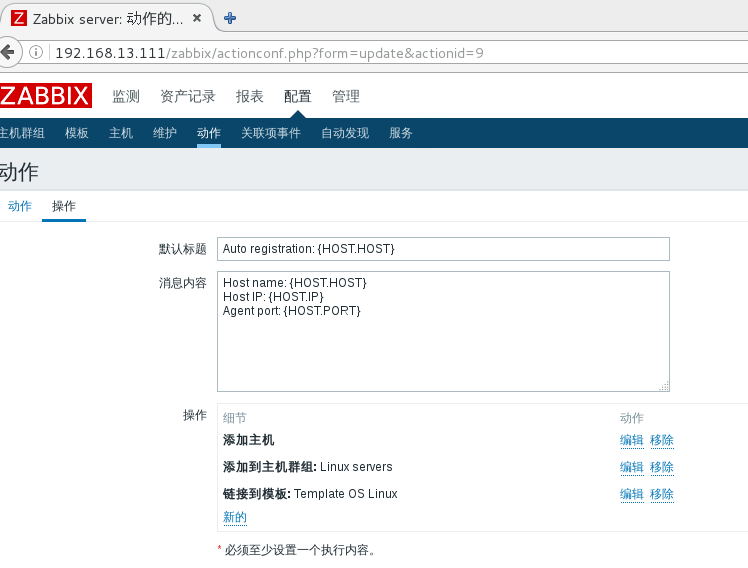Edit the 添加主机 operation
This screenshot has height=568, width=748.
click(x=632, y=440)
